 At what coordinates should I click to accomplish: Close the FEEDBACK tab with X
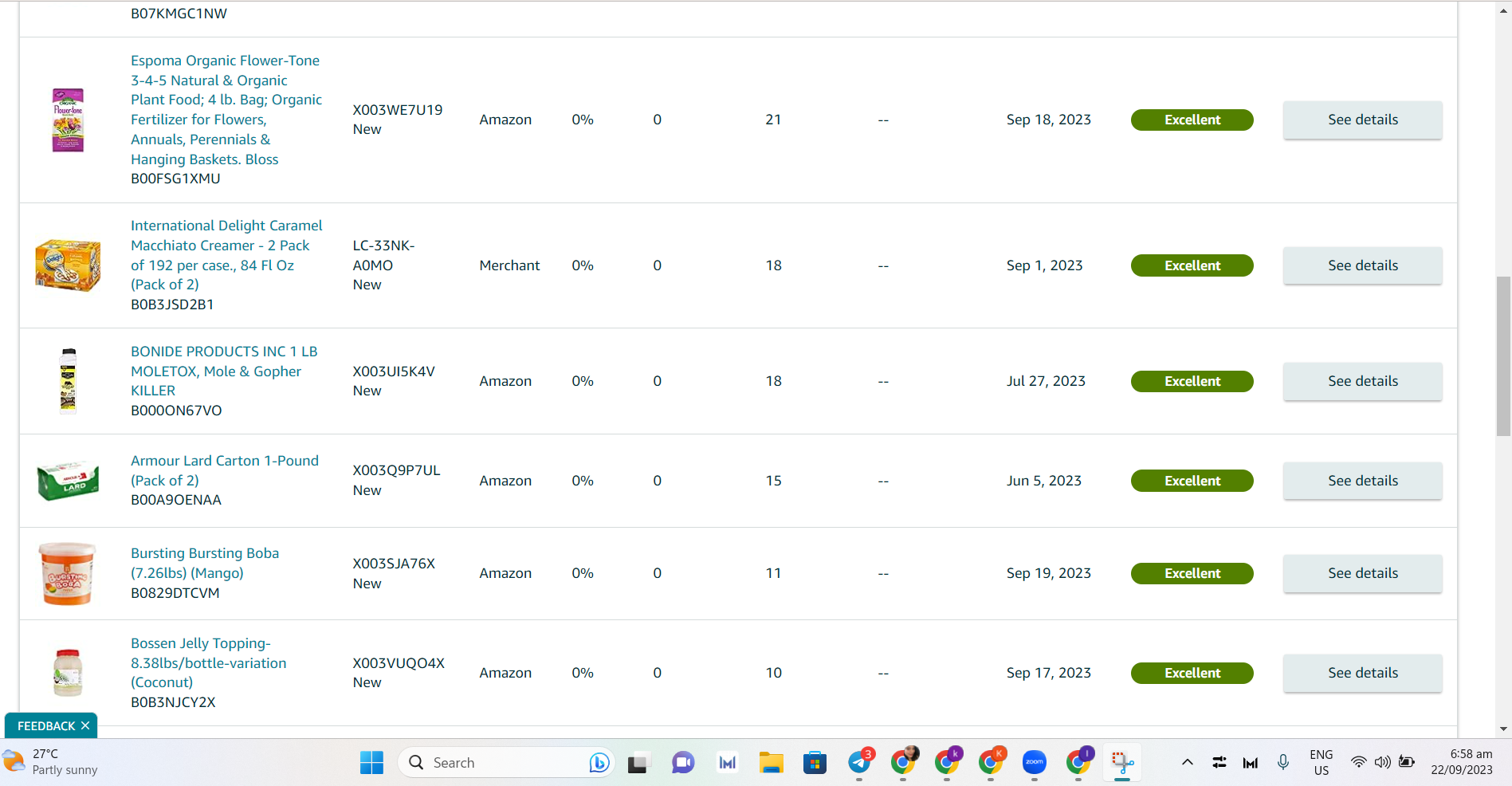[x=85, y=725]
